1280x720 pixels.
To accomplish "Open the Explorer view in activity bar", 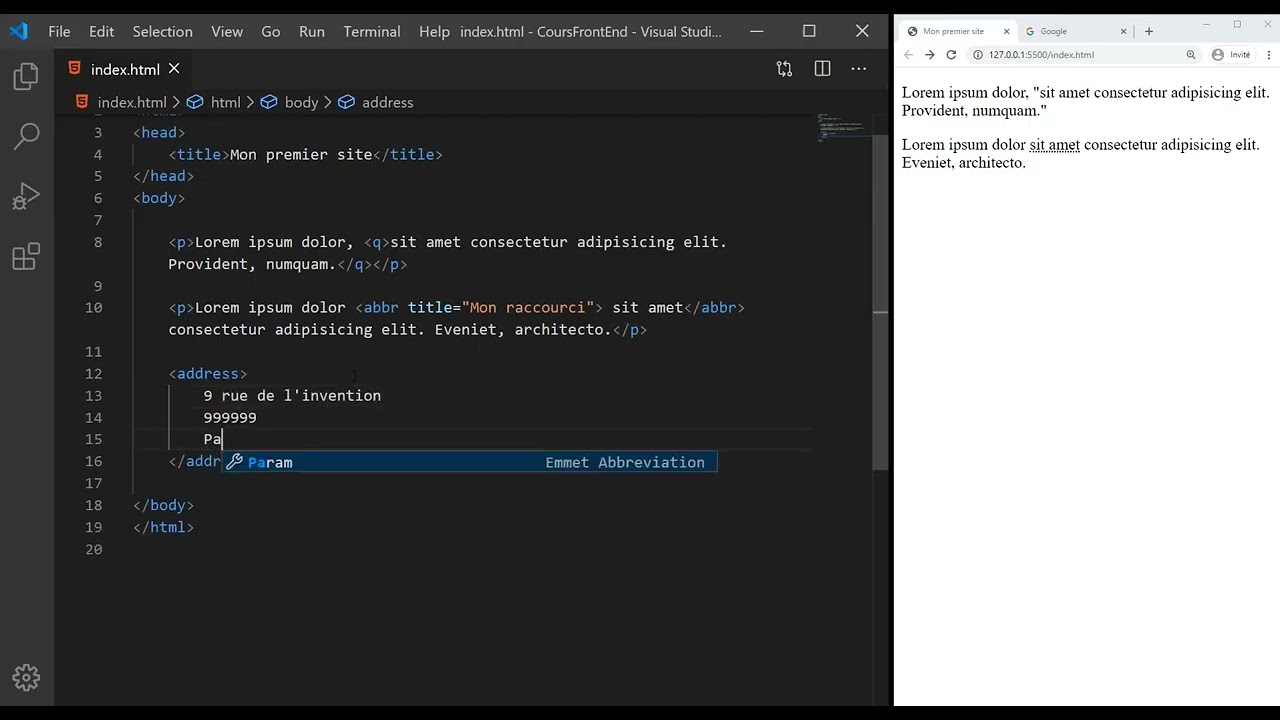I will click(27, 77).
